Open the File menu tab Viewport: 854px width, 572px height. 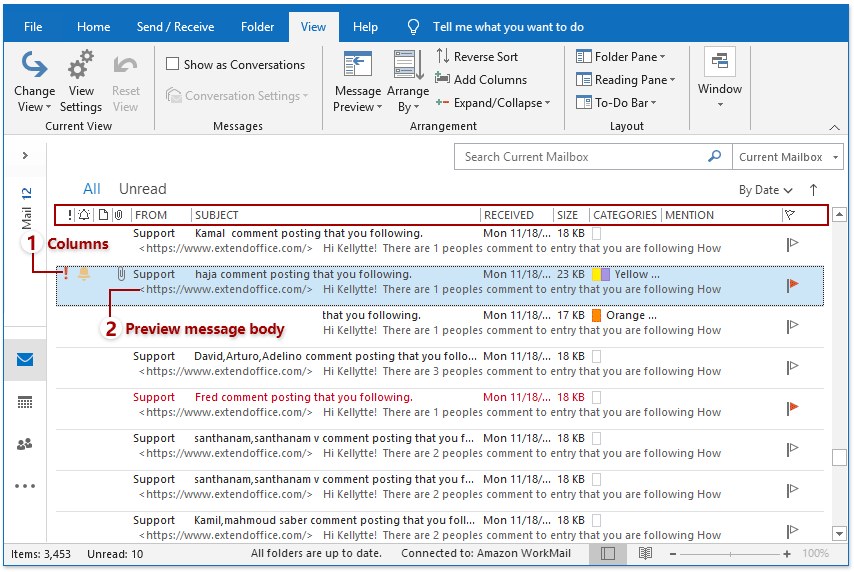[x=33, y=27]
